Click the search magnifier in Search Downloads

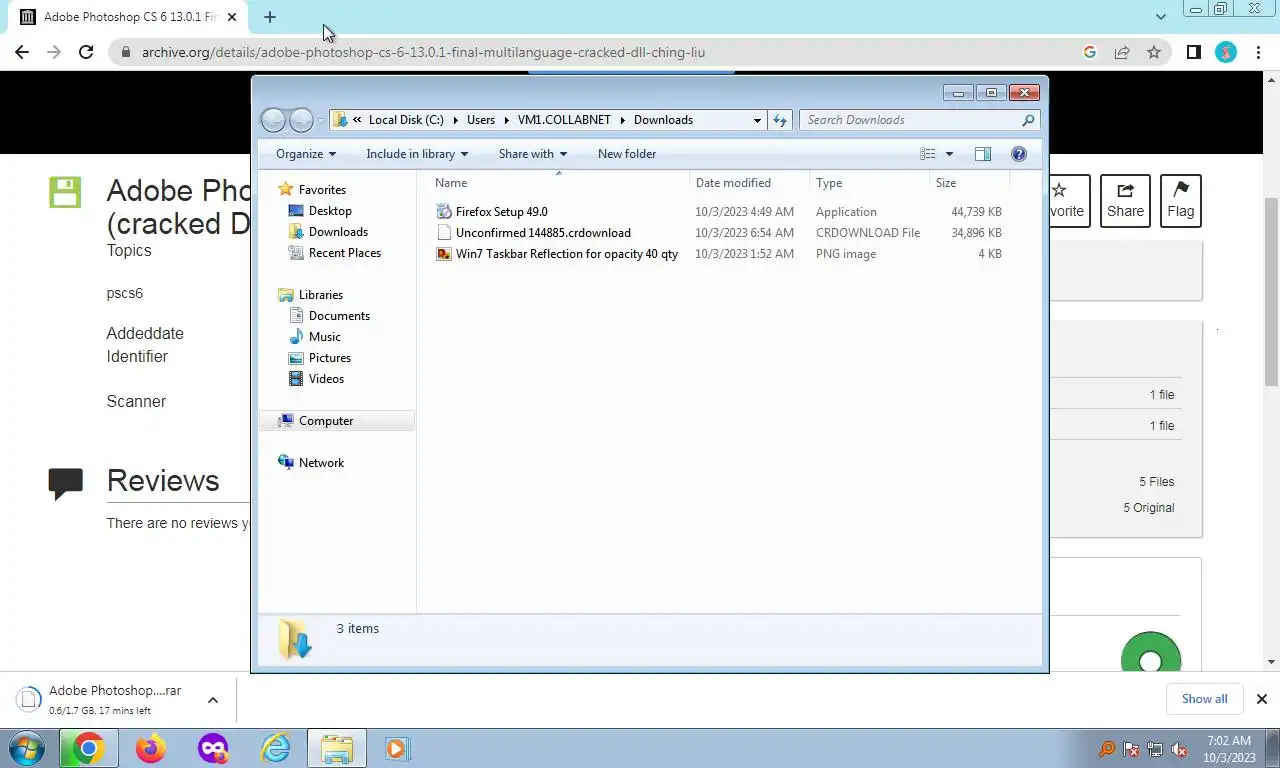1028,120
